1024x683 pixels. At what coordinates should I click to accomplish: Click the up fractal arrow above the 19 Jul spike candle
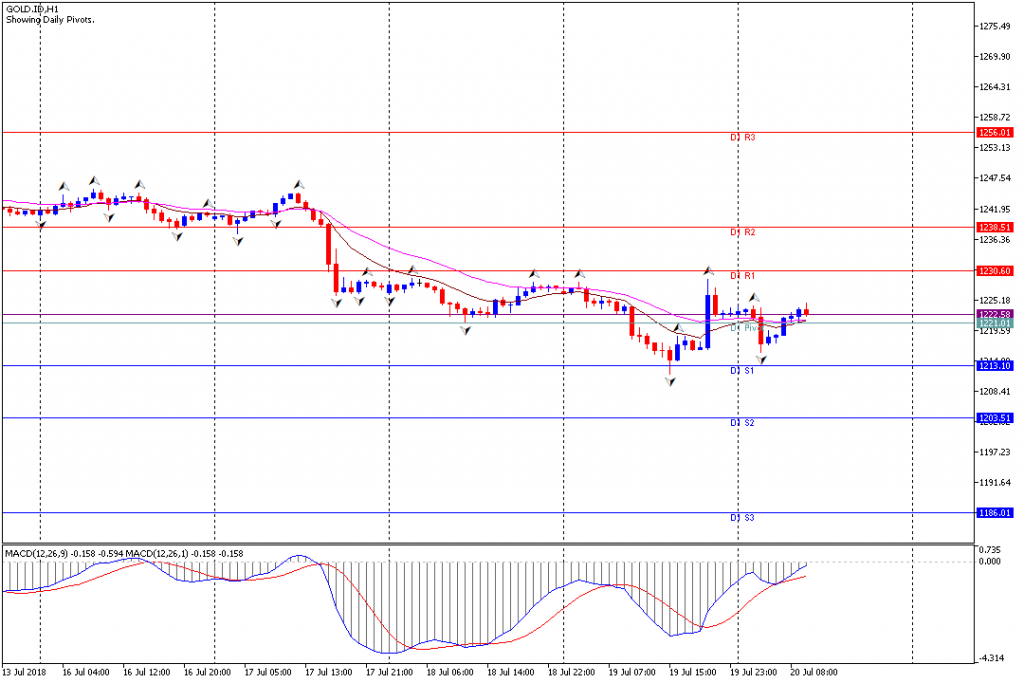click(x=709, y=270)
